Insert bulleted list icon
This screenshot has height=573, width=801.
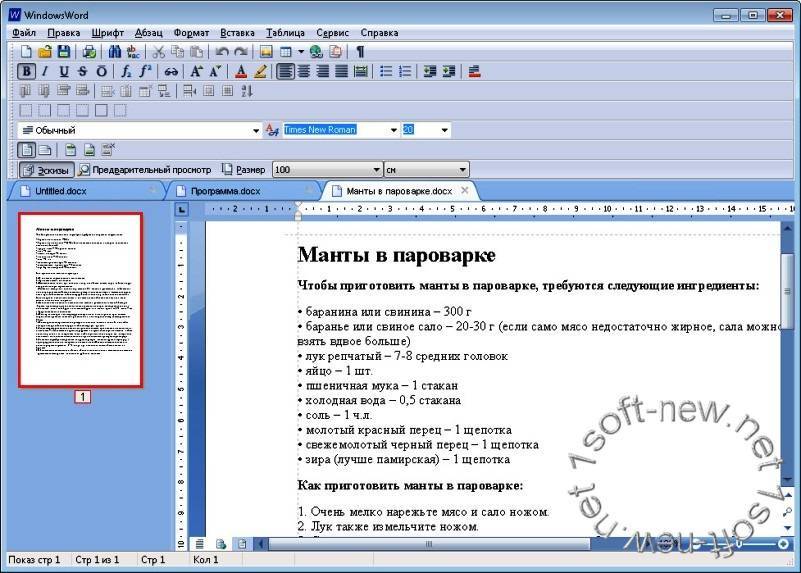point(386,71)
